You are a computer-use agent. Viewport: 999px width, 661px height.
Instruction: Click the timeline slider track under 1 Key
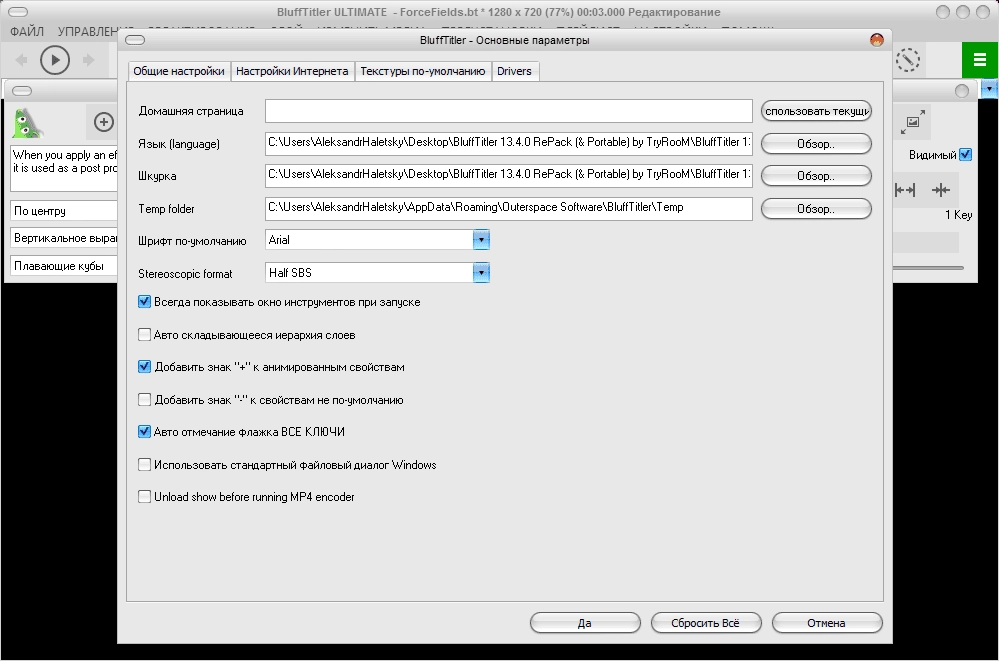[x=928, y=268]
